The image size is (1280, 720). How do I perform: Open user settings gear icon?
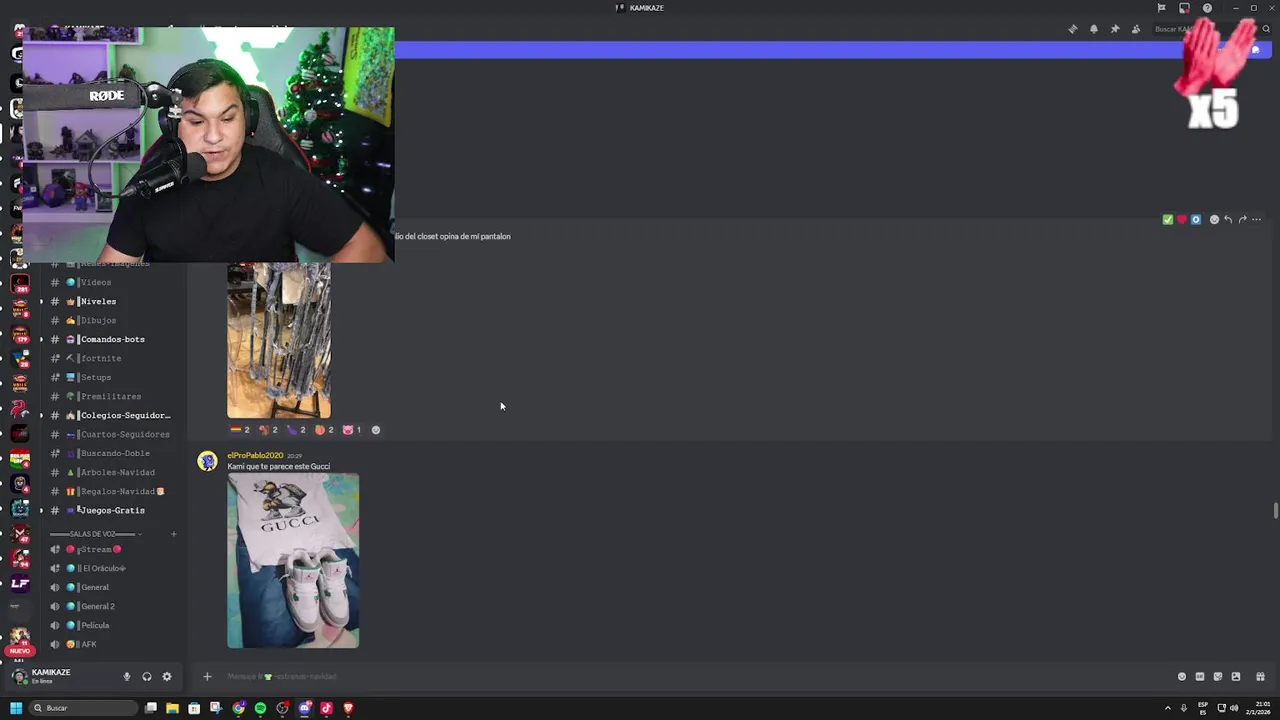167,677
